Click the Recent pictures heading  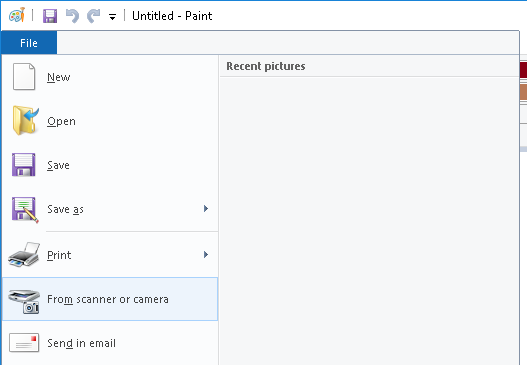coord(266,66)
